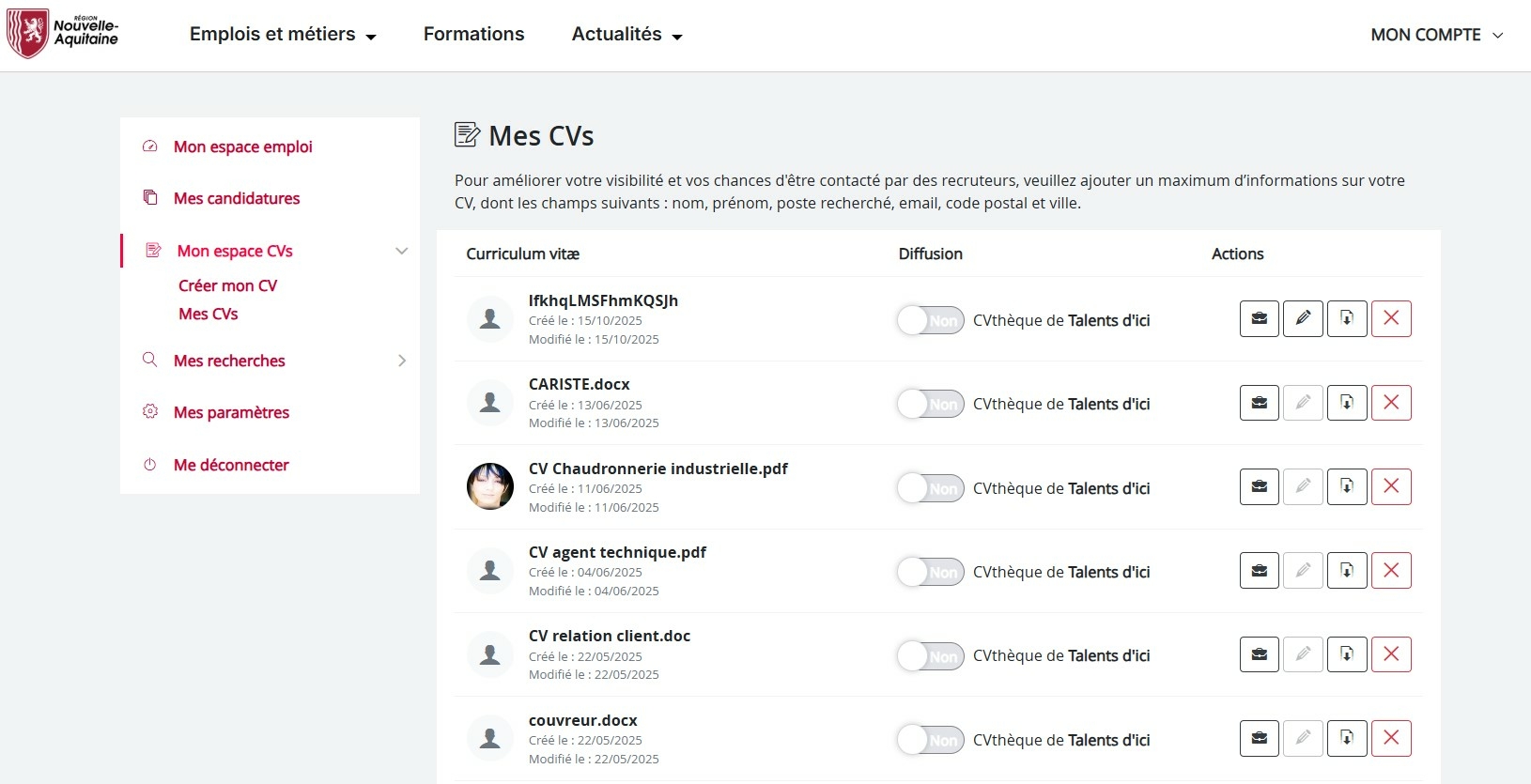Screen dimensions: 1531x784
Task: Click the Créer mon CV link
Action: click(227, 285)
